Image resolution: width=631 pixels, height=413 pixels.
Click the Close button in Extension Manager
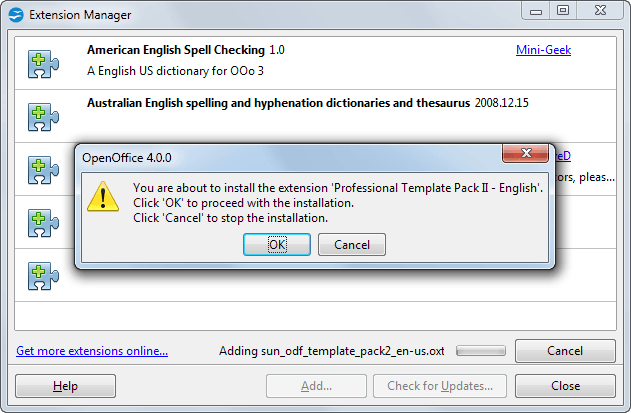point(565,386)
